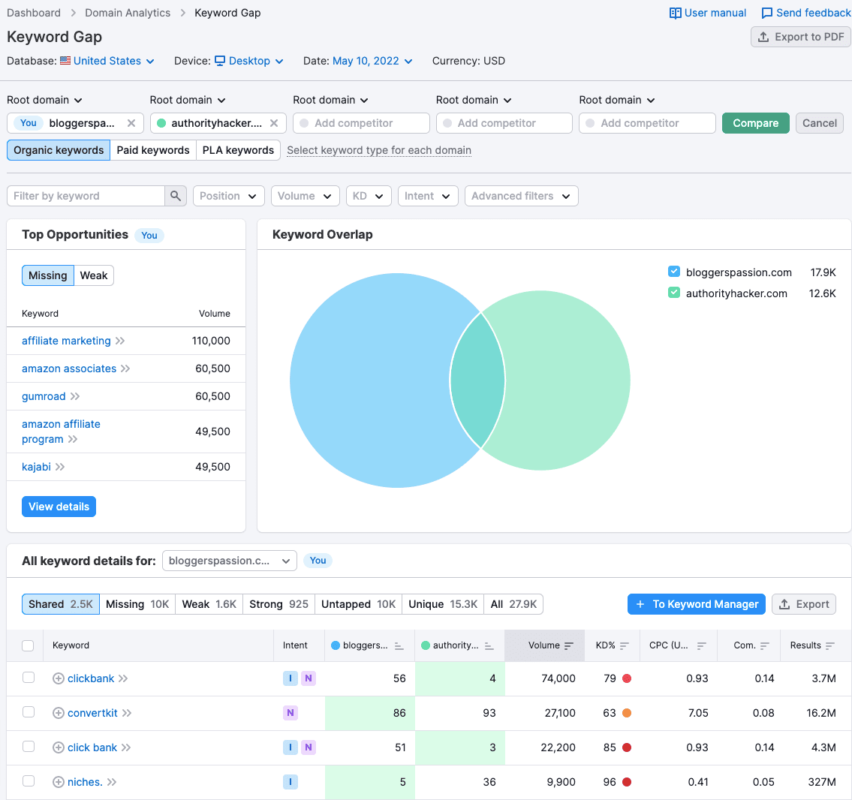
Task: Click arrows next to gumroad
Action: pos(75,396)
